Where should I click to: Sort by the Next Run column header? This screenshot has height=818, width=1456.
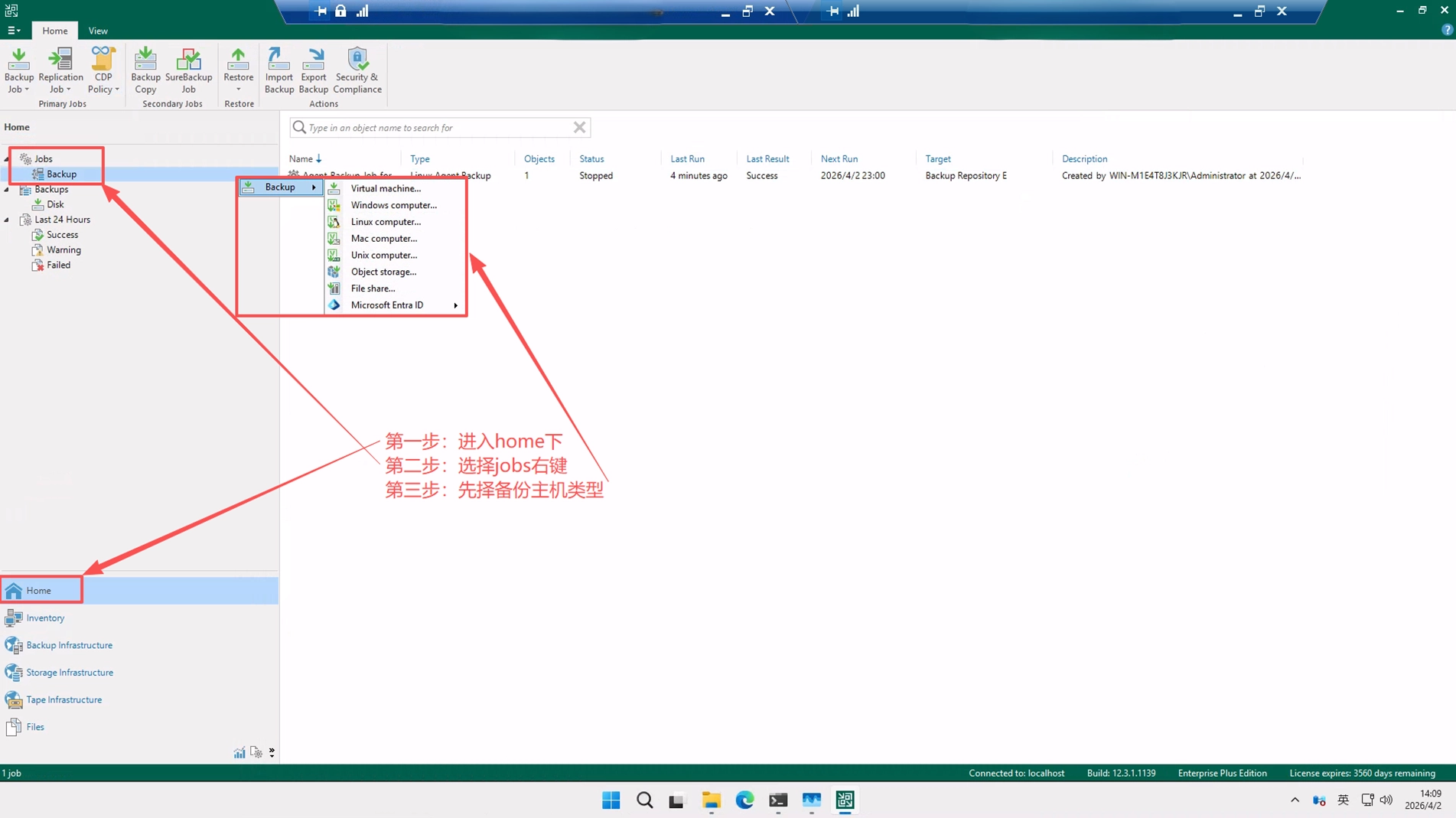click(x=839, y=158)
